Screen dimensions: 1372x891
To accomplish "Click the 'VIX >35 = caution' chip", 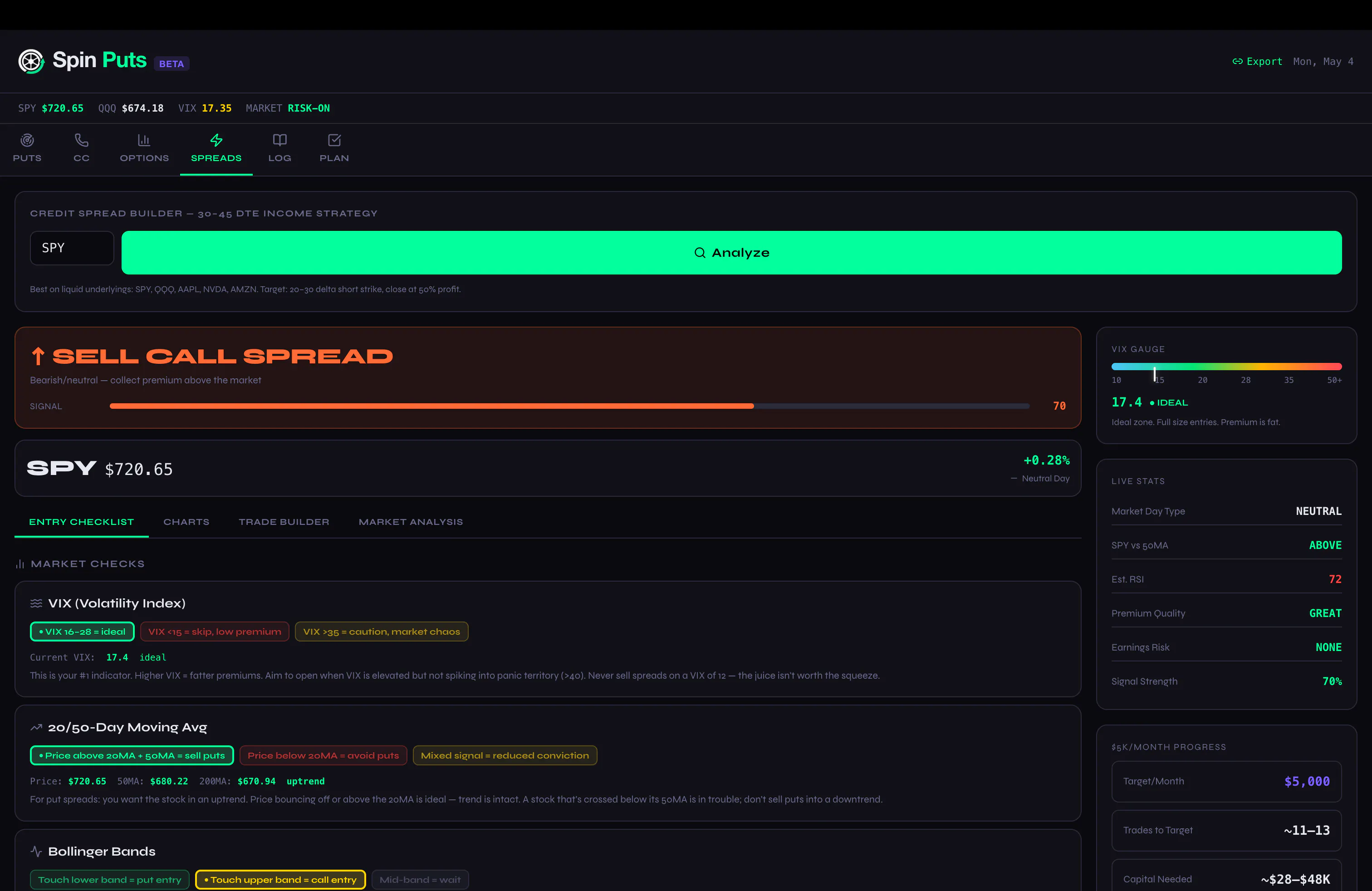I will pyautogui.click(x=382, y=632).
